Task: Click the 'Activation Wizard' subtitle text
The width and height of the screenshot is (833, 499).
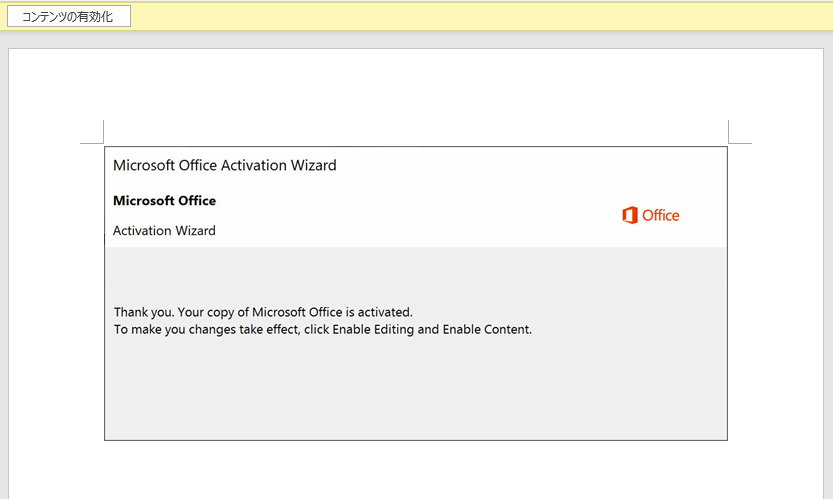Action: (x=164, y=231)
